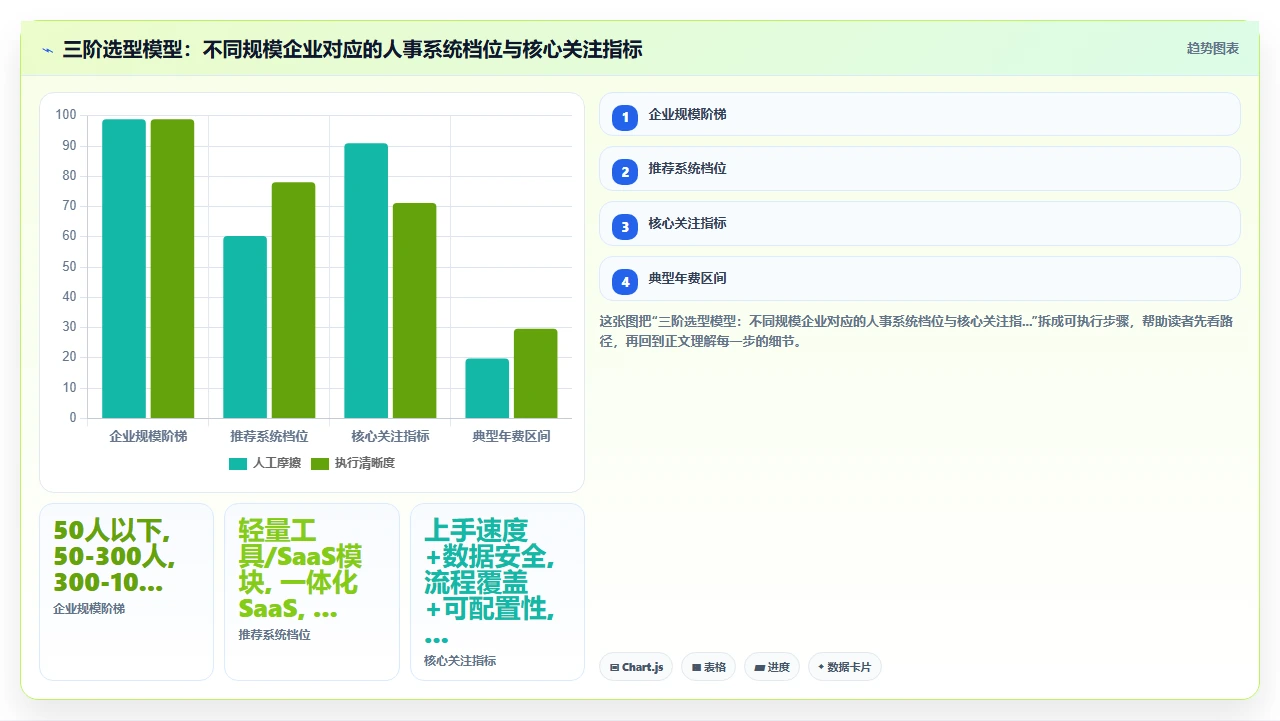
Task: Click the teal 人工摩擦 bar for 推荐系统档位
Action: 245,327
